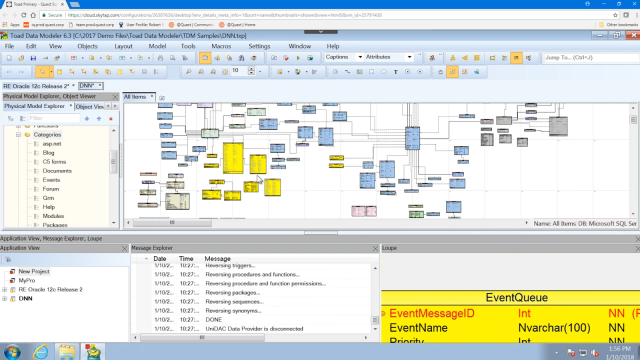640x360 pixels.
Task: Click the Undo arrow icon
Action: pos(9,72)
